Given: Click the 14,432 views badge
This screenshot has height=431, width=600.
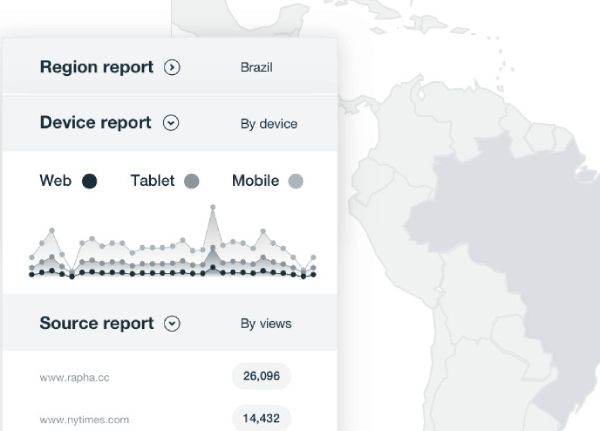Looking at the screenshot, I should [x=261, y=418].
